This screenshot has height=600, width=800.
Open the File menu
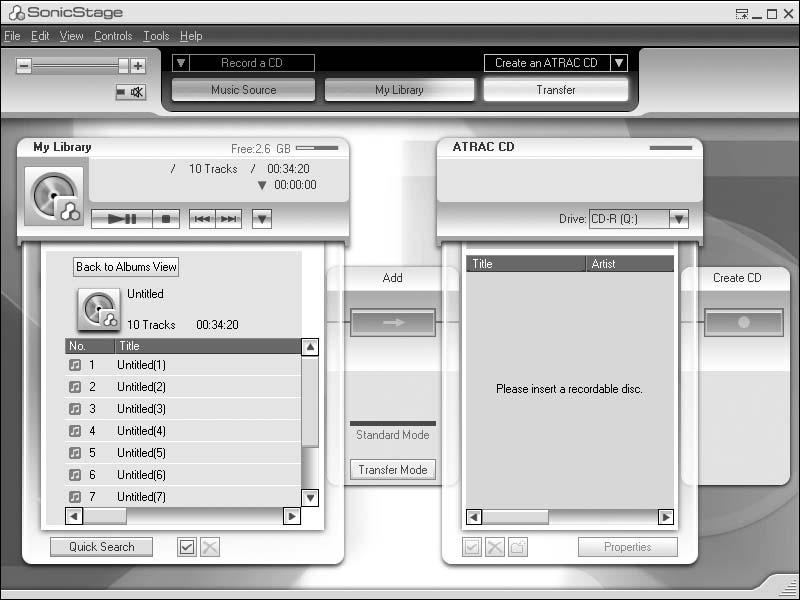[12, 36]
